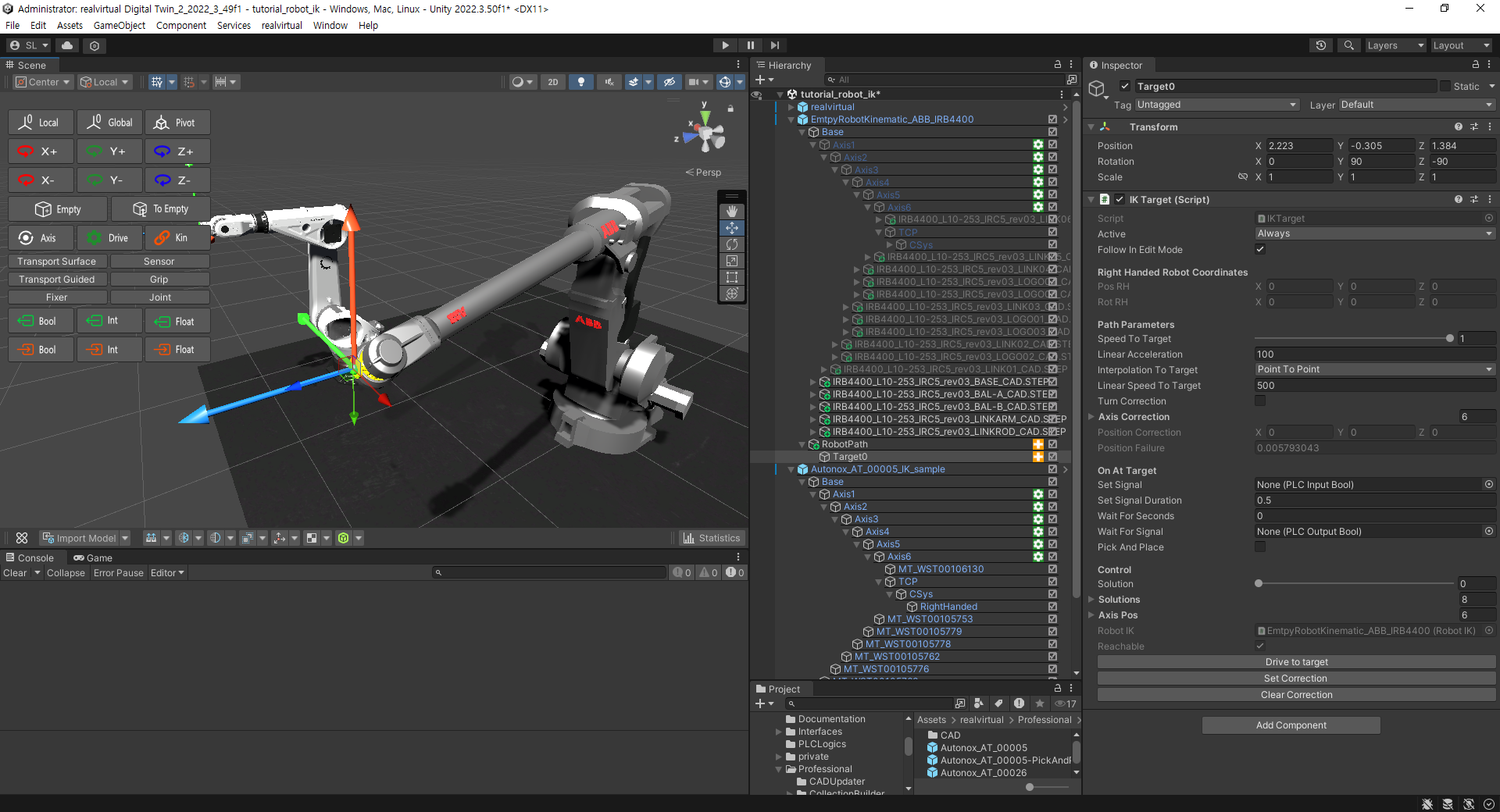The width and height of the screenshot is (1500, 812).
Task: Open the Interpolation To Target dropdown
Action: click(x=1375, y=369)
